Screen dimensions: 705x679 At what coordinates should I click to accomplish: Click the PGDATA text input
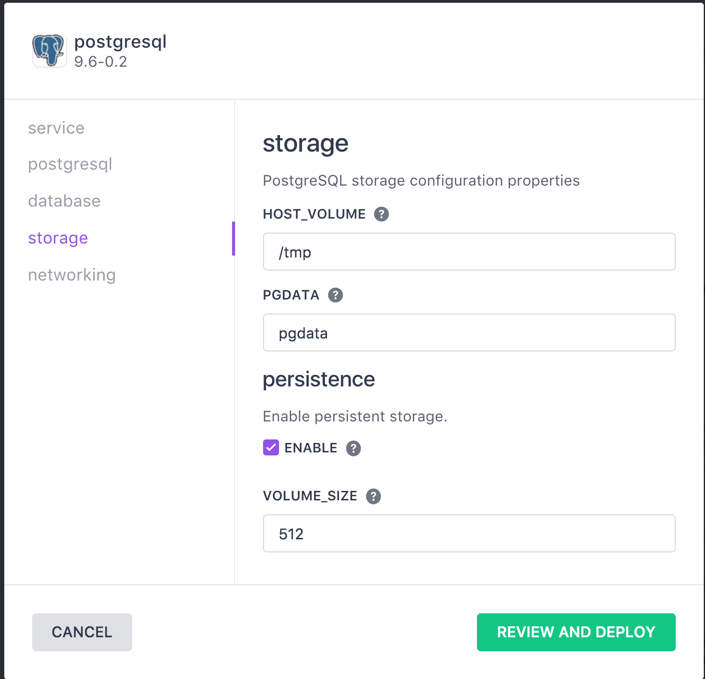469,333
